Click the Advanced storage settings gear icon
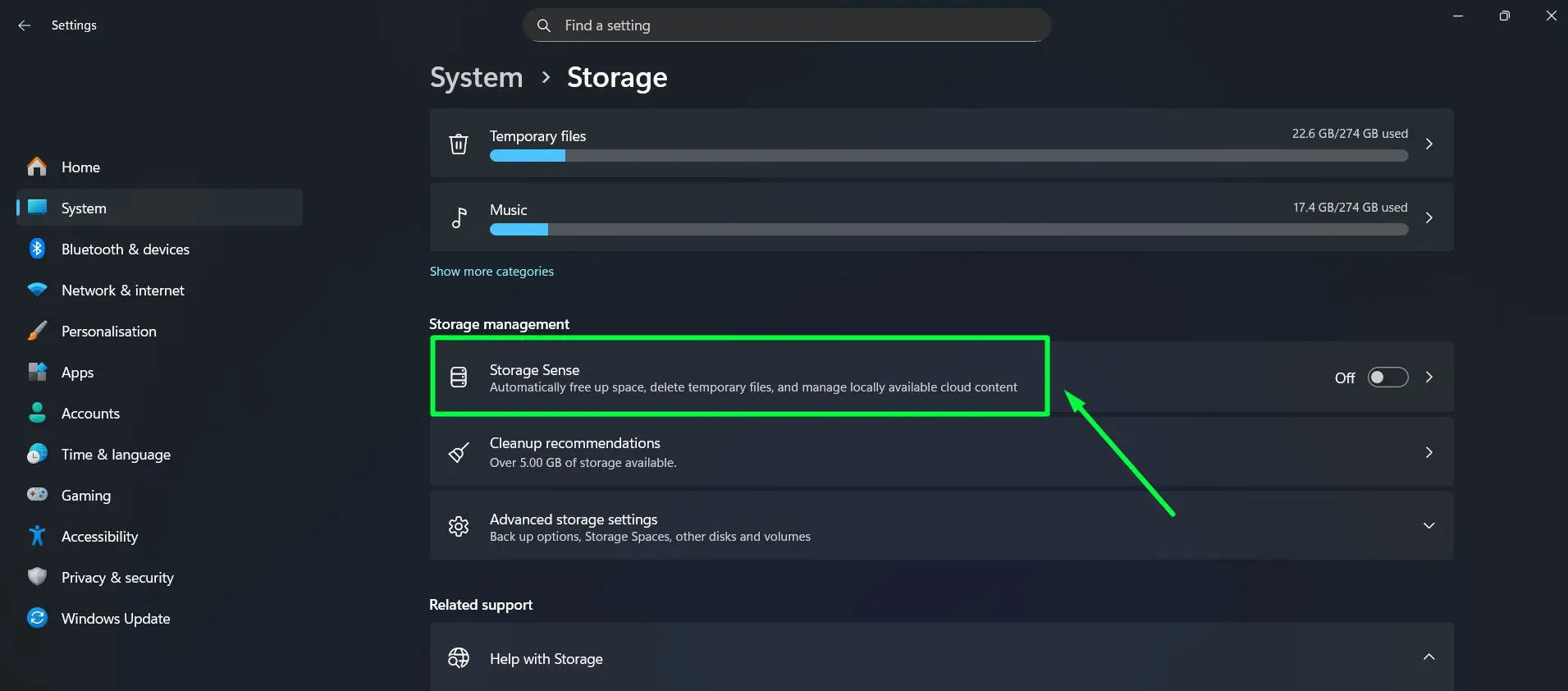The height and width of the screenshot is (691, 1568). (x=459, y=526)
